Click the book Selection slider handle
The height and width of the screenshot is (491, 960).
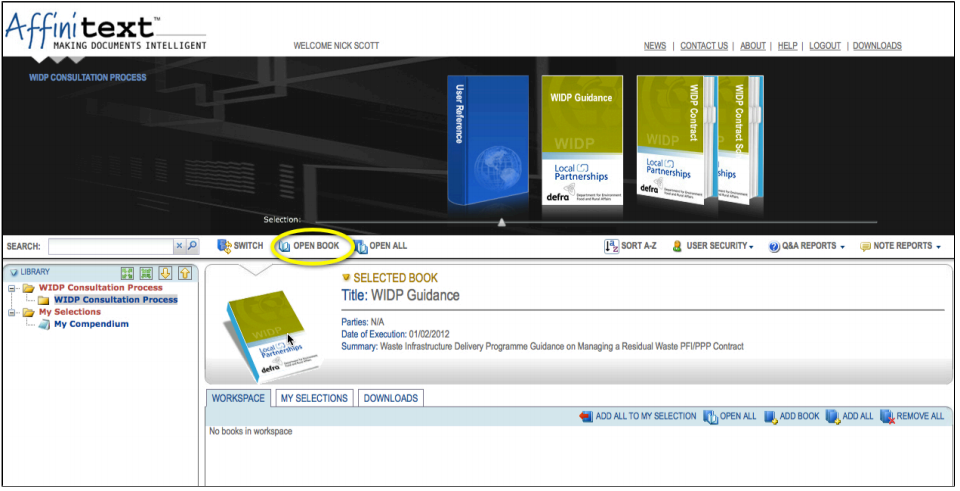(502, 222)
